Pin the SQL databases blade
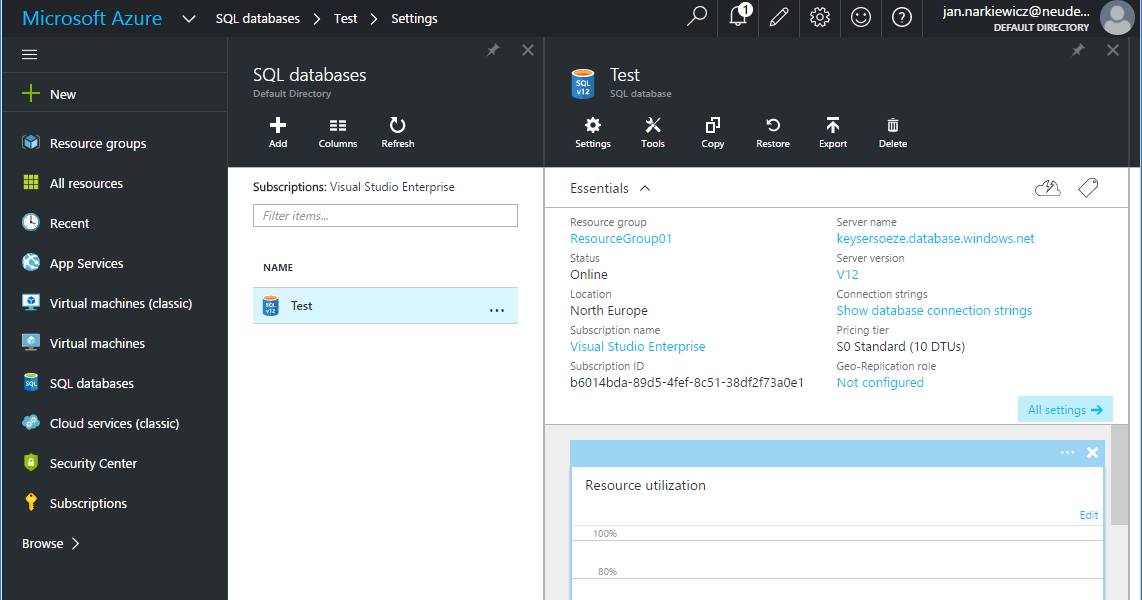This screenshot has width=1142, height=600. (492, 49)
